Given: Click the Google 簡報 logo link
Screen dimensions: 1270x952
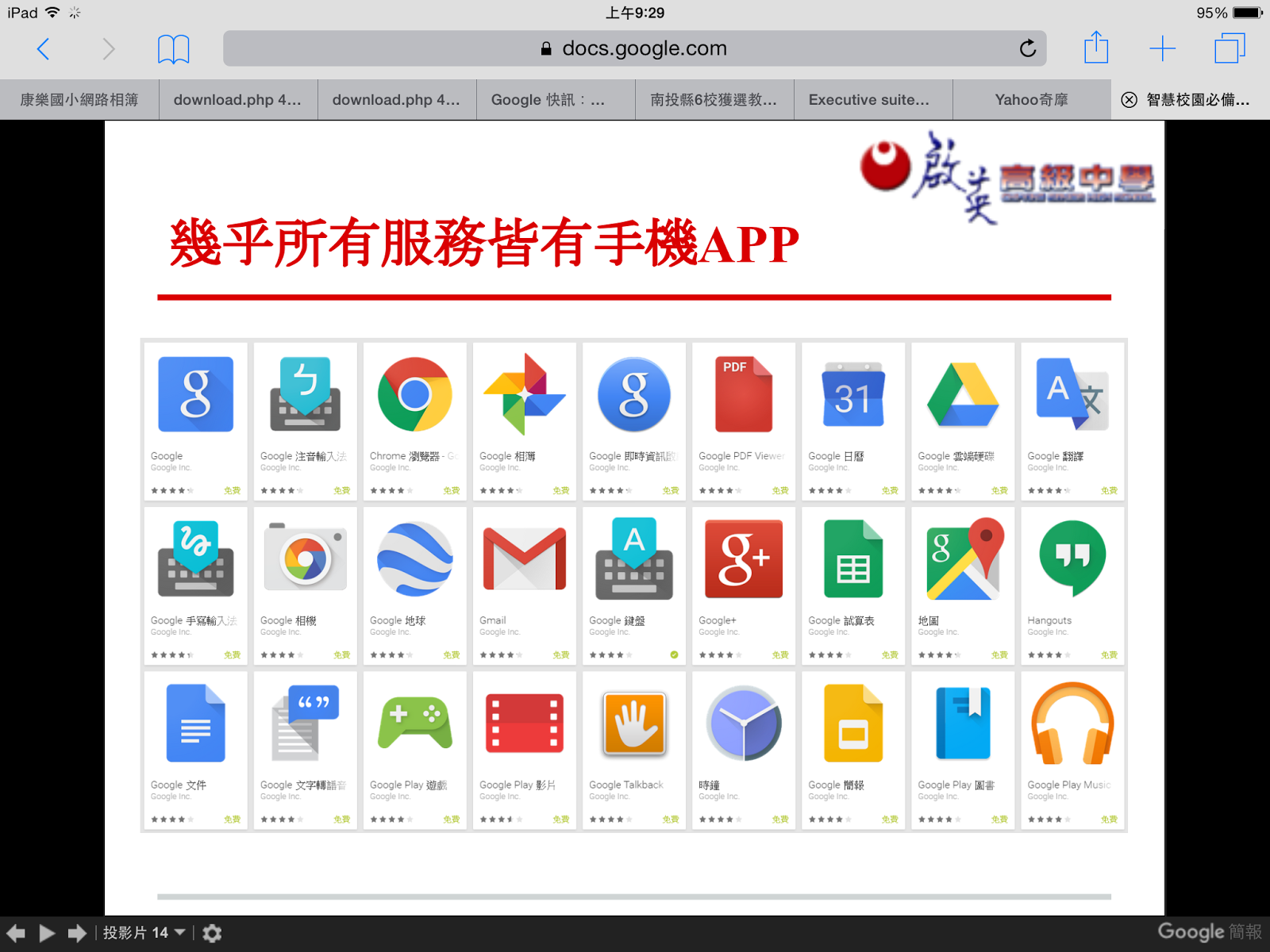Looking at the screenshot, I should [x=1209, y=932].
